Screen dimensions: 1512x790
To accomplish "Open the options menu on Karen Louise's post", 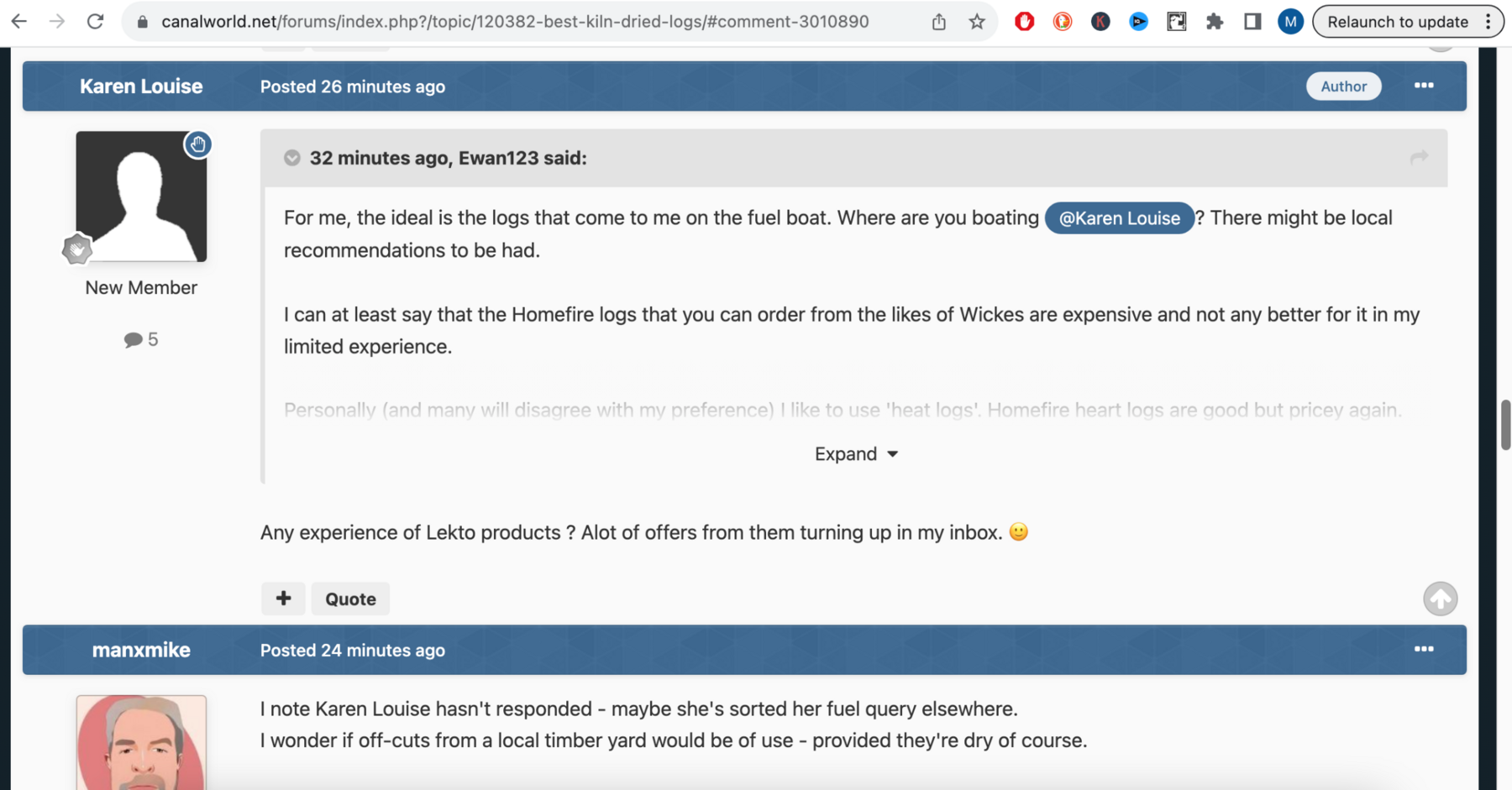I will click(x=1424, y=85).
